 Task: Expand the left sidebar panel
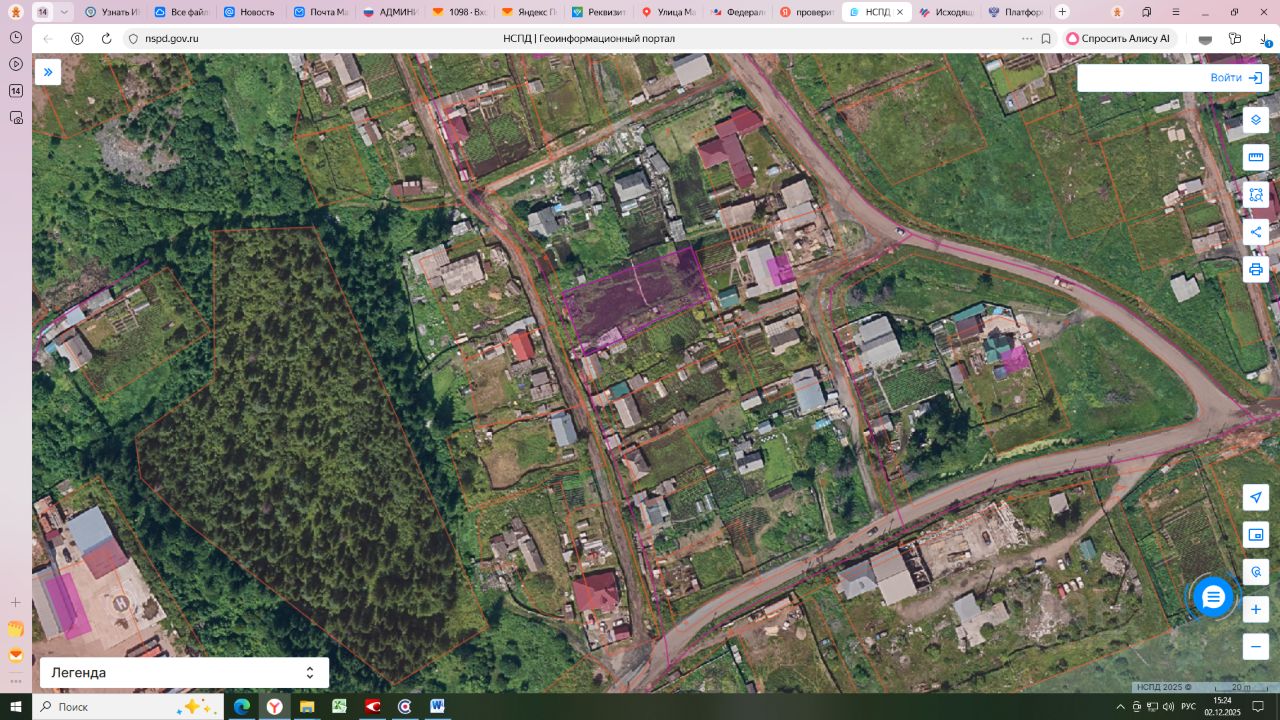point(48,72)
